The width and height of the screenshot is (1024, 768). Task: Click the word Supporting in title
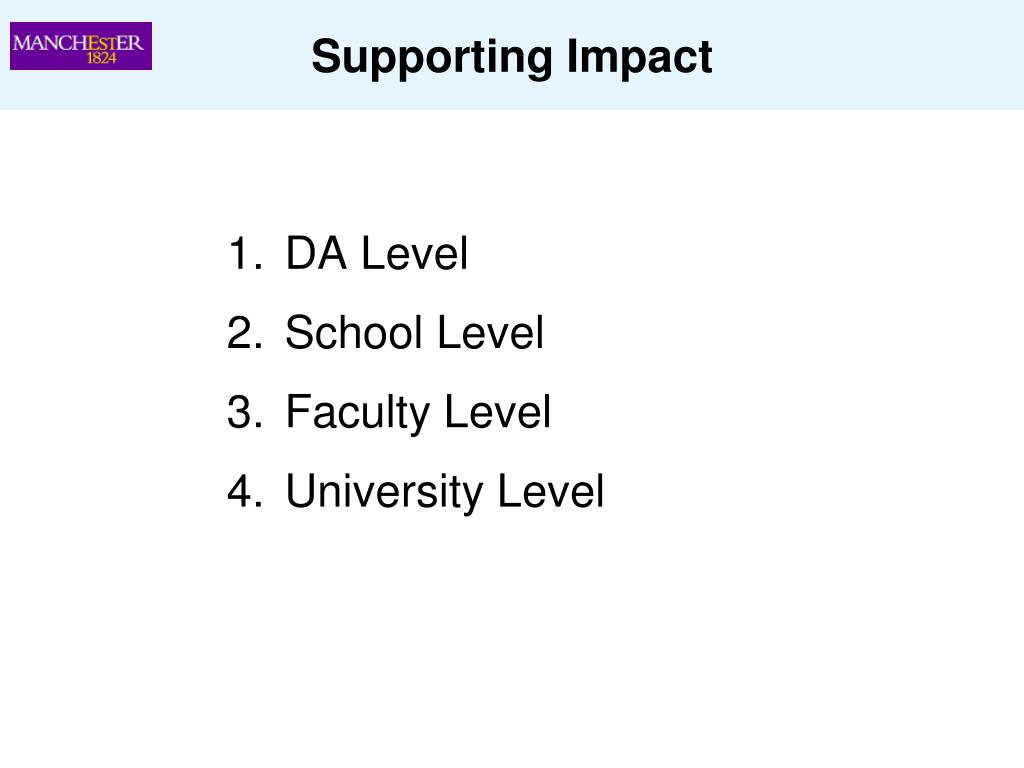[x=432, y=59]
